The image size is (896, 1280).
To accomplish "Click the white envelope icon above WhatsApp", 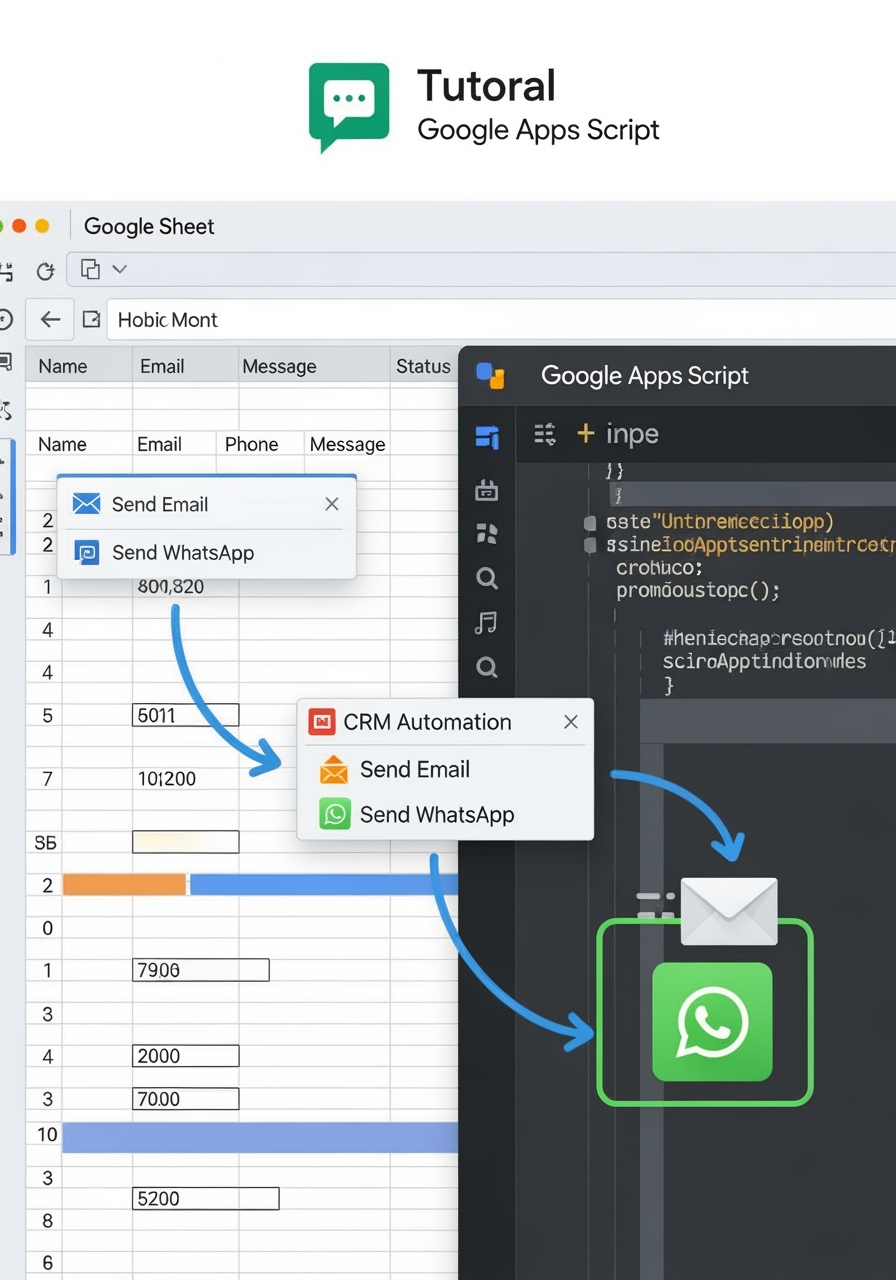I will click(x=728, y=911).
